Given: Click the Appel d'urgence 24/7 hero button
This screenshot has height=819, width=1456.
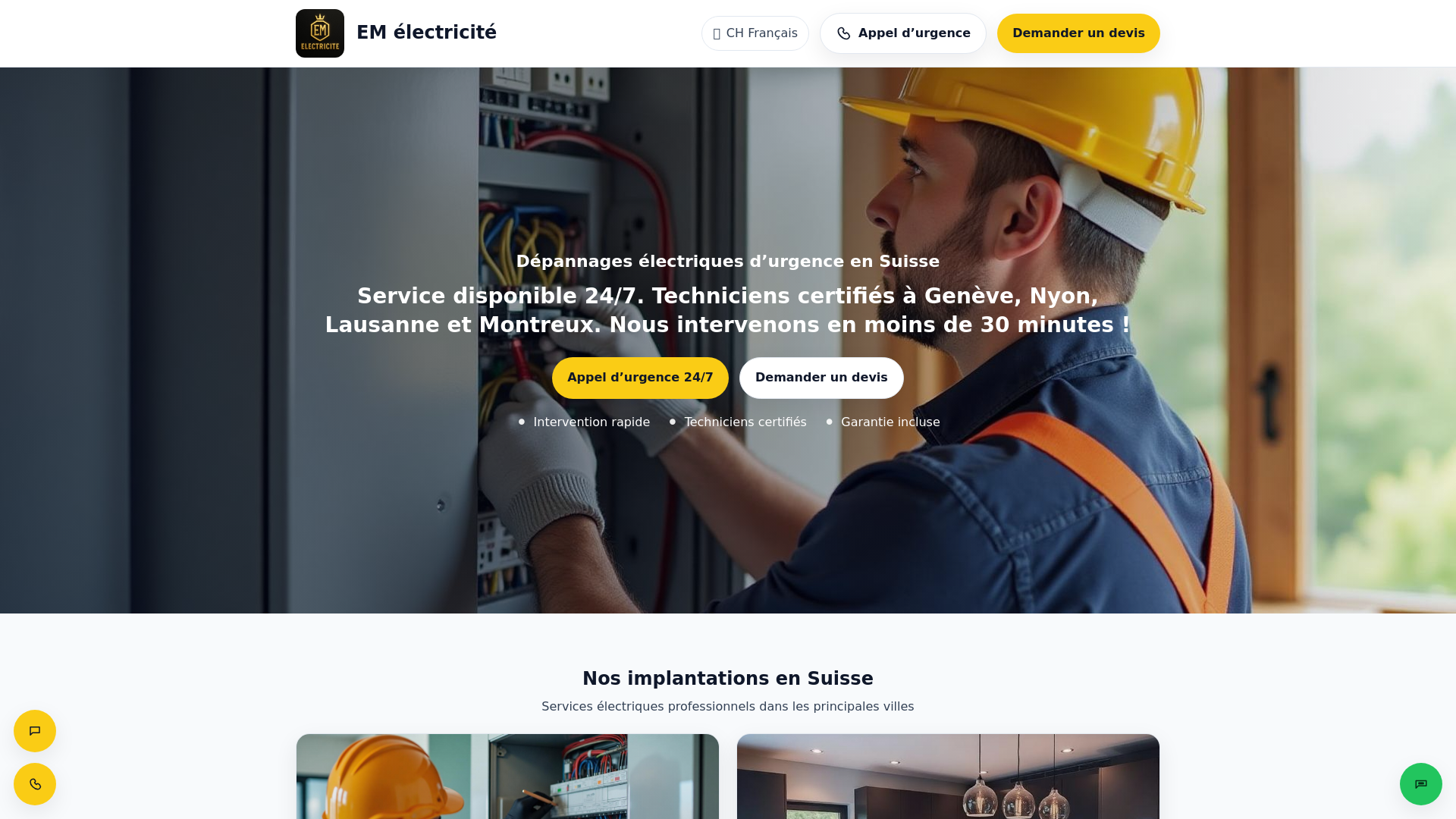Looking at the screenshot, I should (640, 378).
